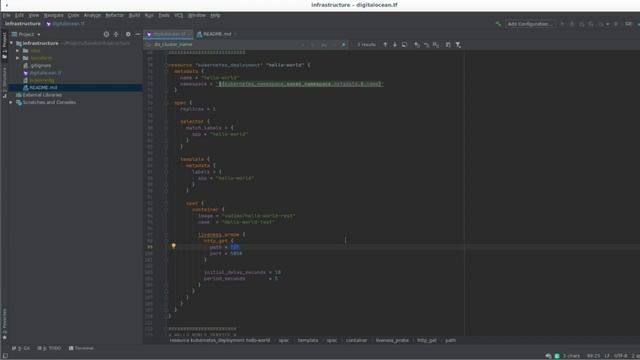Click the 'container' breadcrumb

(x=356, y=340)
